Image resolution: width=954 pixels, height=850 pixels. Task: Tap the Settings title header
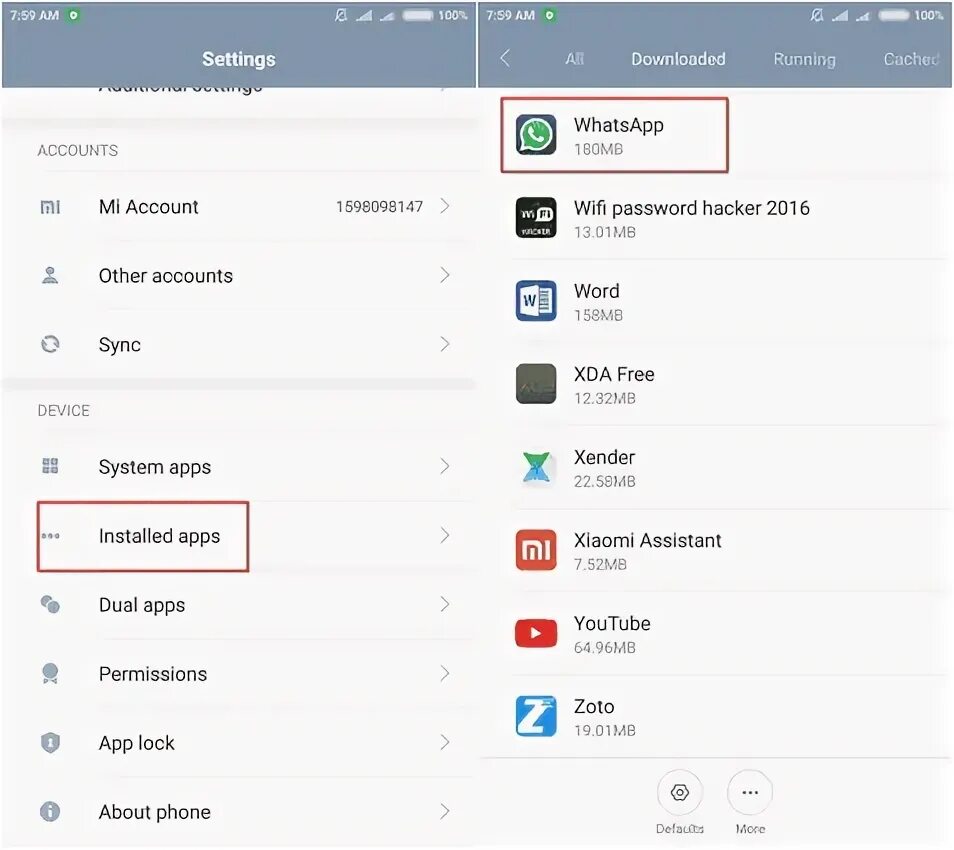click(238, 60)
